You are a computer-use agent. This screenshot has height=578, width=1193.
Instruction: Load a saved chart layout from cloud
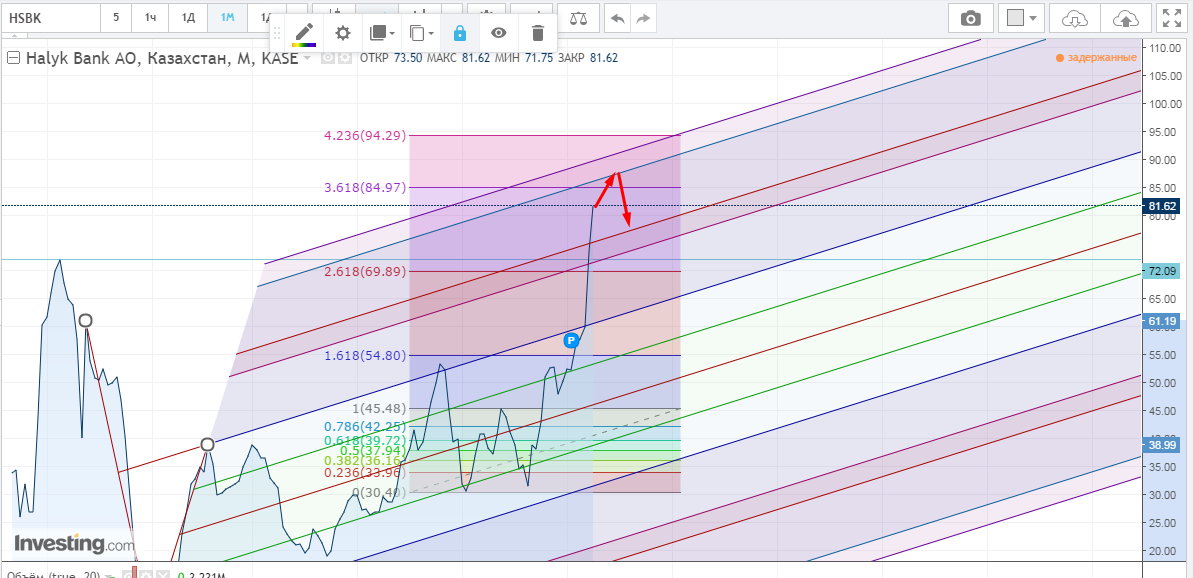pyautogui.click(x=1073, y=17)
